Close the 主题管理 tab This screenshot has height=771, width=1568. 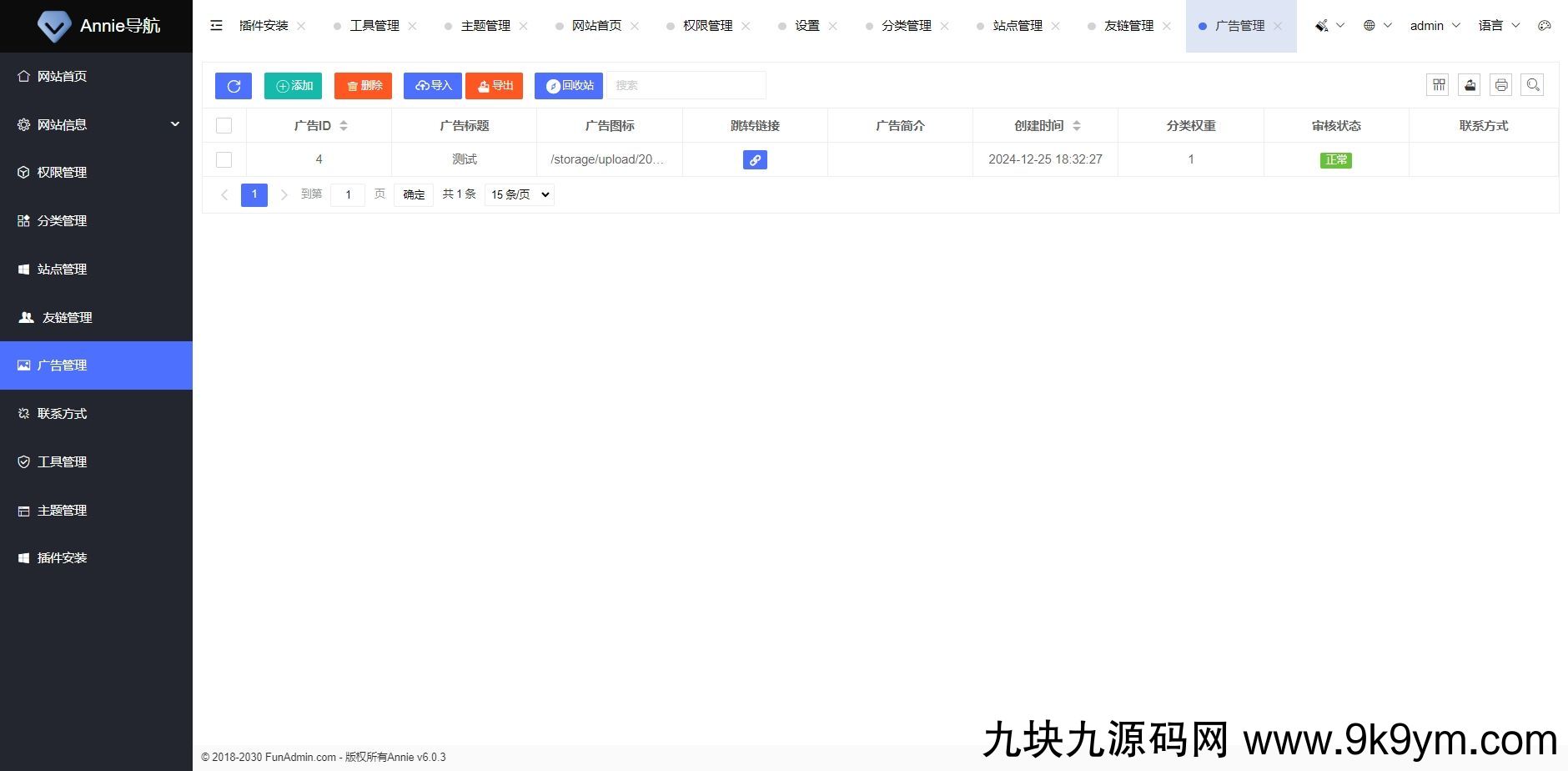pyautogui.click(x=523, y=26)
